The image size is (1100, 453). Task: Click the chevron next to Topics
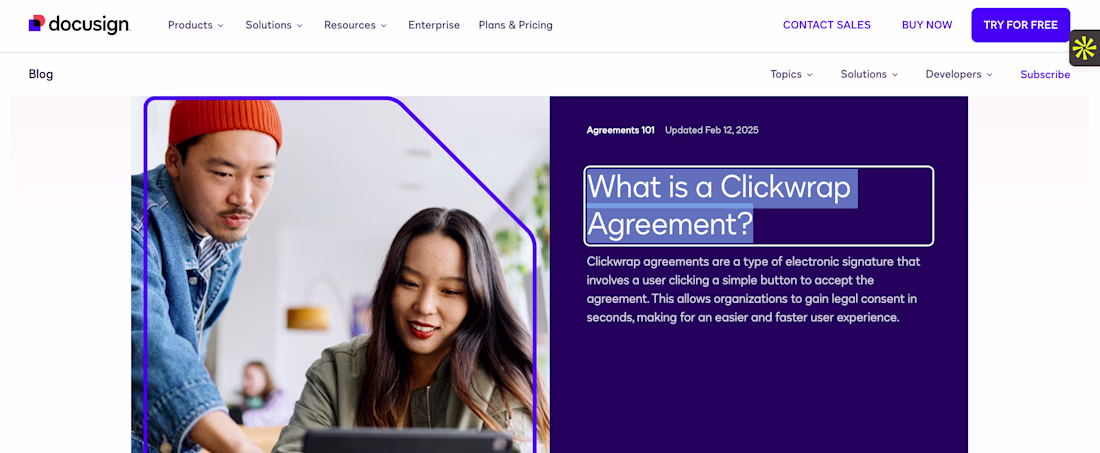[x=810, y=74]
